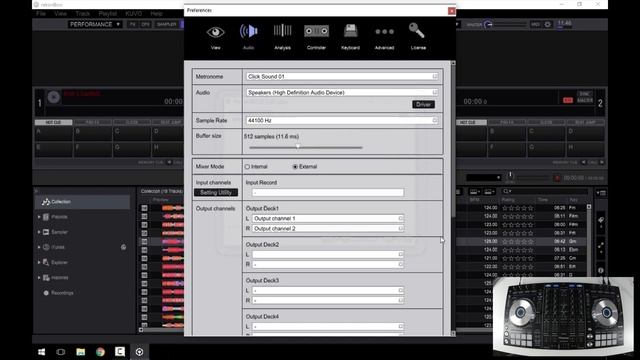Click the related tracks icon in right sidebar
Viewport: 640px width, 360px height.
[x=601, y=246]
